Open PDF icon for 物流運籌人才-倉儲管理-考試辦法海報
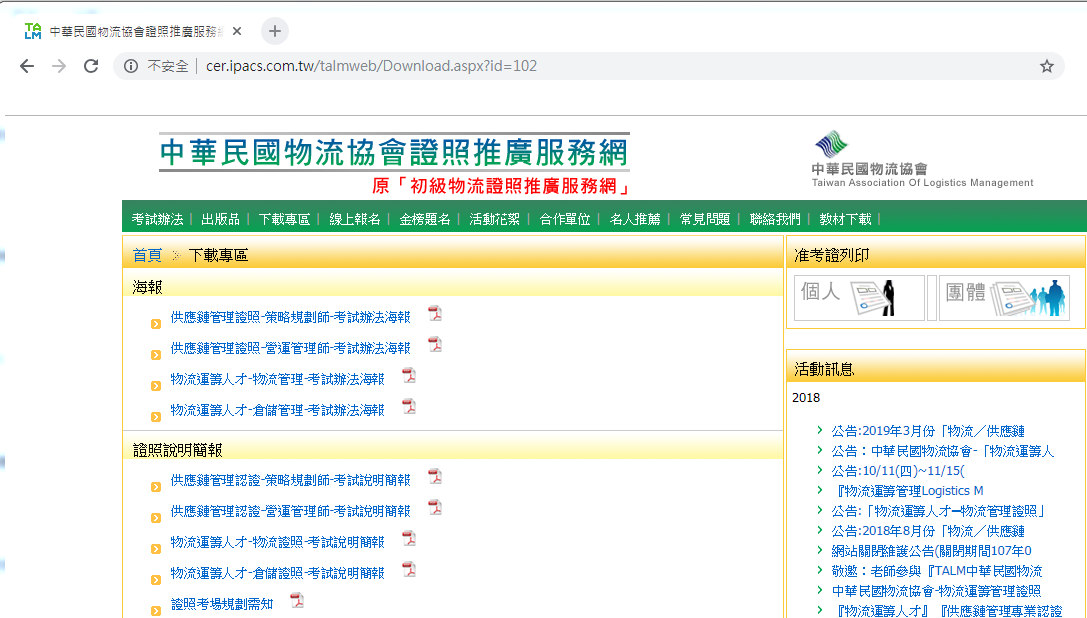 [409, 406]
